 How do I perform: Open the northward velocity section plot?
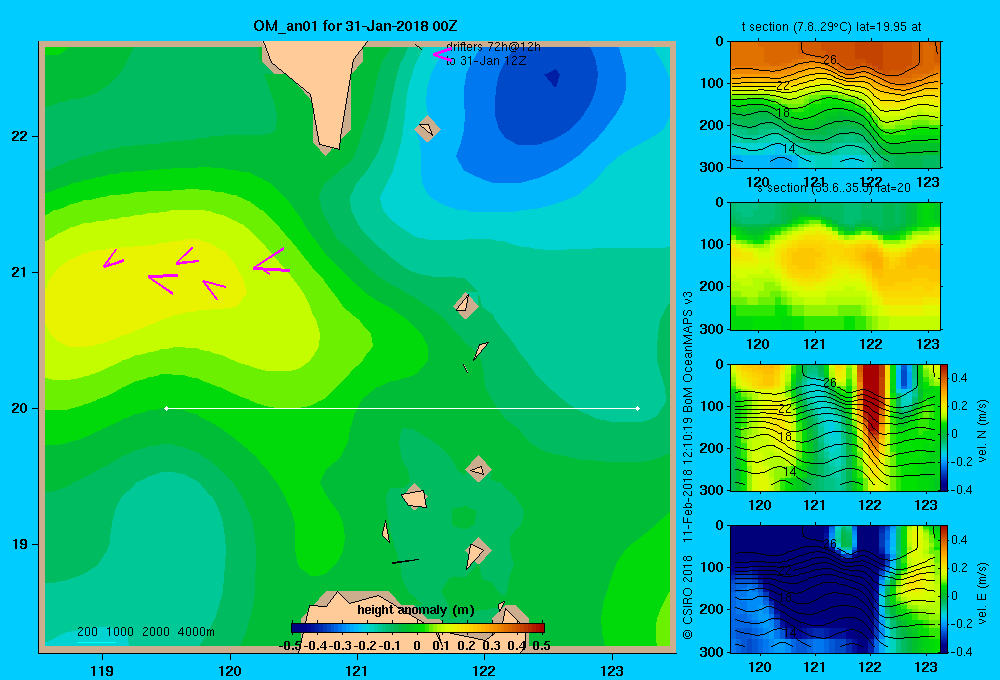(x=835, y=427)
